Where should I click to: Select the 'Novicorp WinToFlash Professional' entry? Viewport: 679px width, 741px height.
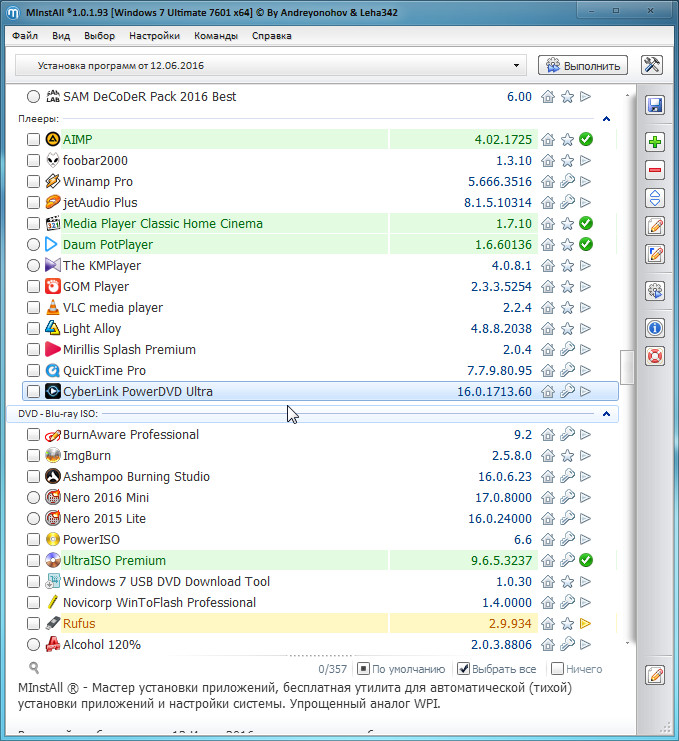tap(159, 603)
